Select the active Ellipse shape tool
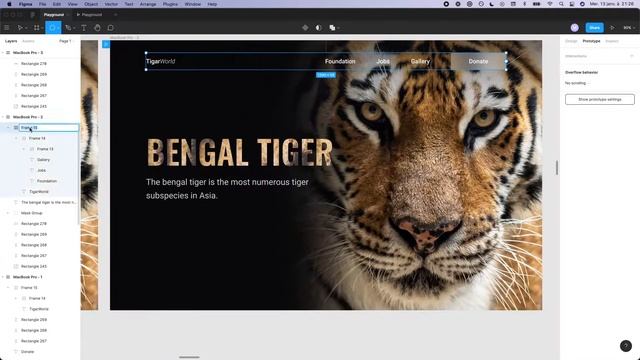 (x=52, y=28)
